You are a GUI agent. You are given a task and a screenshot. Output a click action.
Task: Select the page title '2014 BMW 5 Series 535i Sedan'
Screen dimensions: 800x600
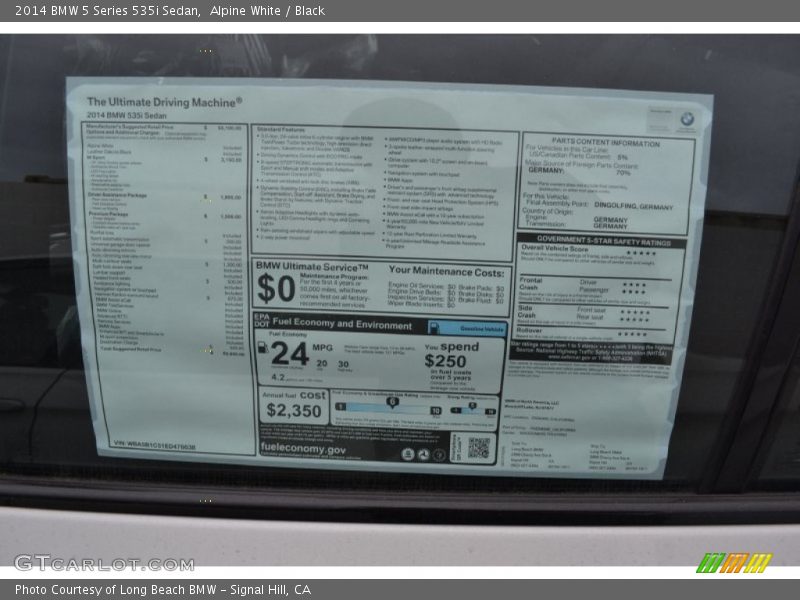(104, 10)
